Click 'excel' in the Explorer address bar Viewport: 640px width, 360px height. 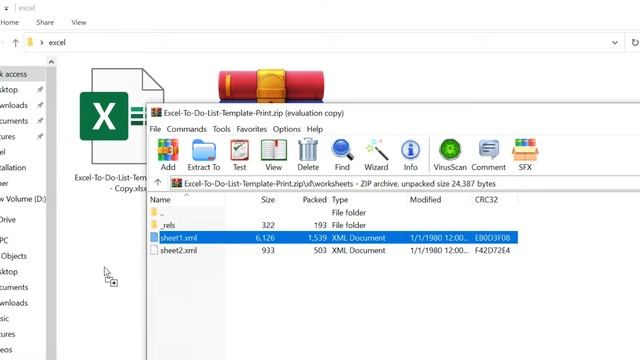[x=57, y=42]
